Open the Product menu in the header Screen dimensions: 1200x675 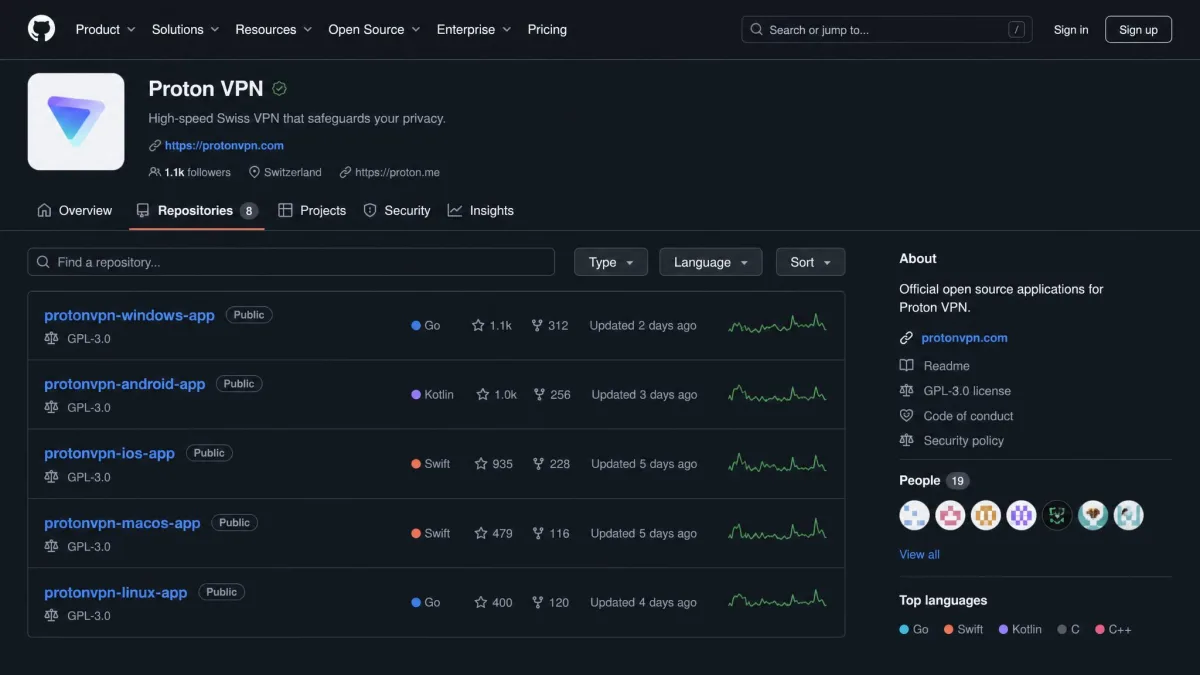(105, 29)
